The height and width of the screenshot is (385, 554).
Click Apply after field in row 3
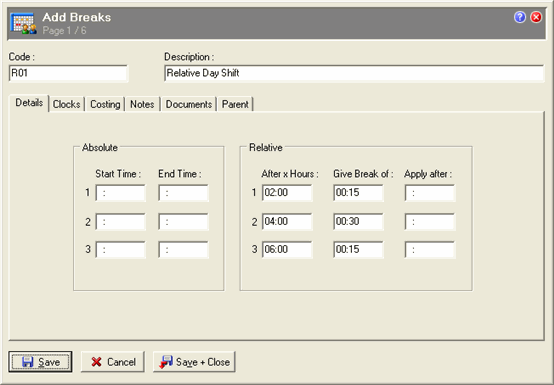coord(430,250)
